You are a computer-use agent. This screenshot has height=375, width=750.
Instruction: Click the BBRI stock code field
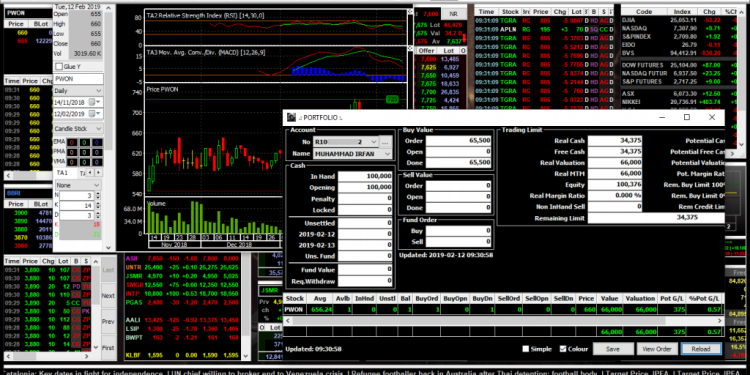click(28, 193)
